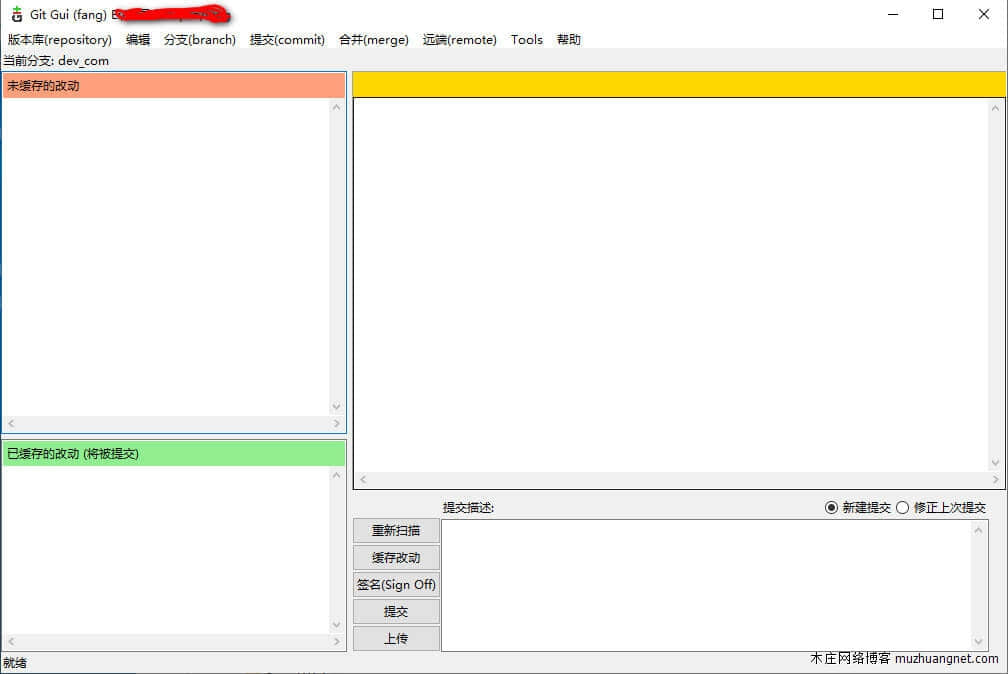This screenshot has width=1008, height=674.
Task: Select the 修正上次提交 radio button
Action: (902, 508)
